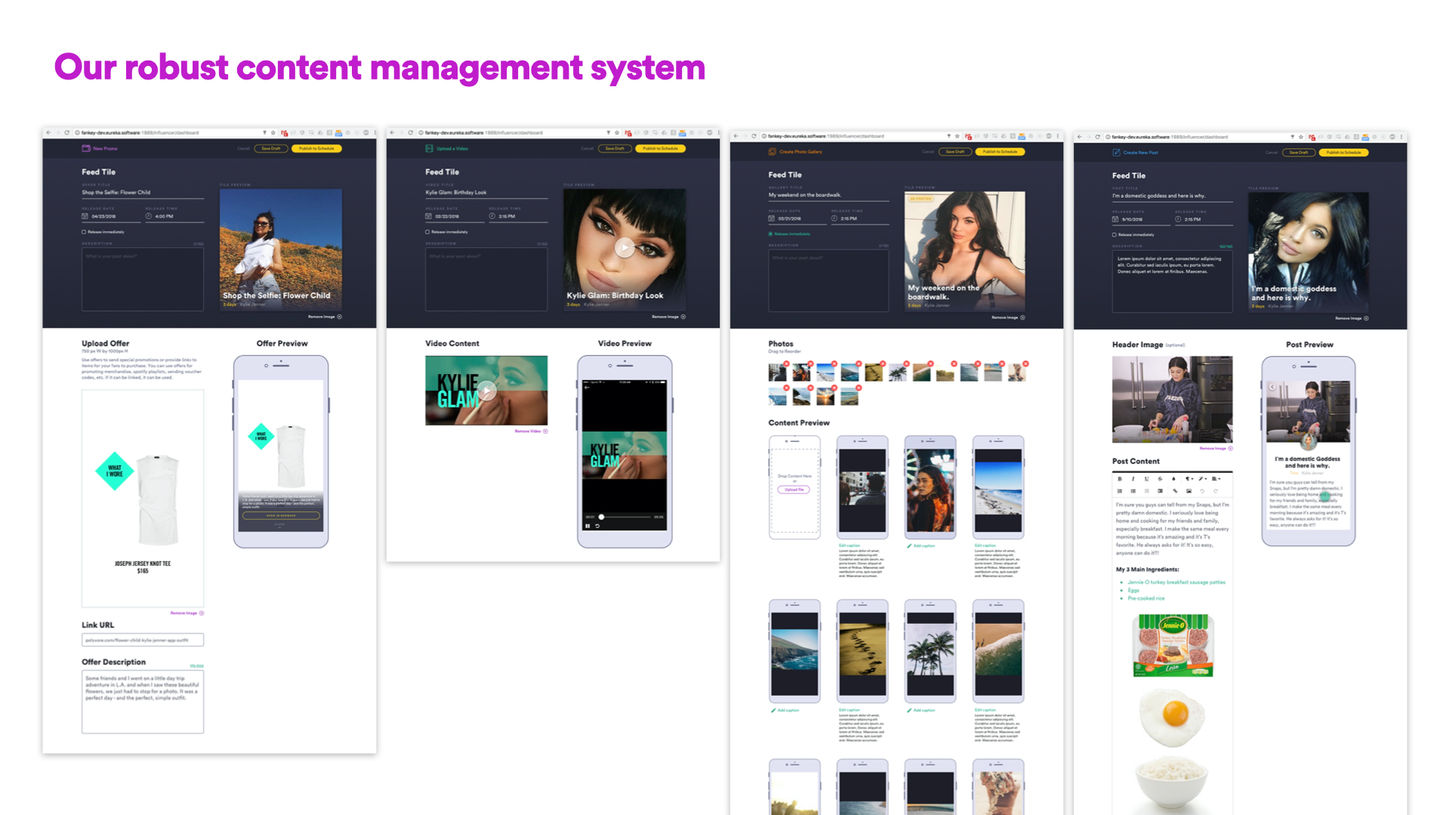Check Release immediately in the Create New Post window

pyautogui.click(x=1115, y=233)
